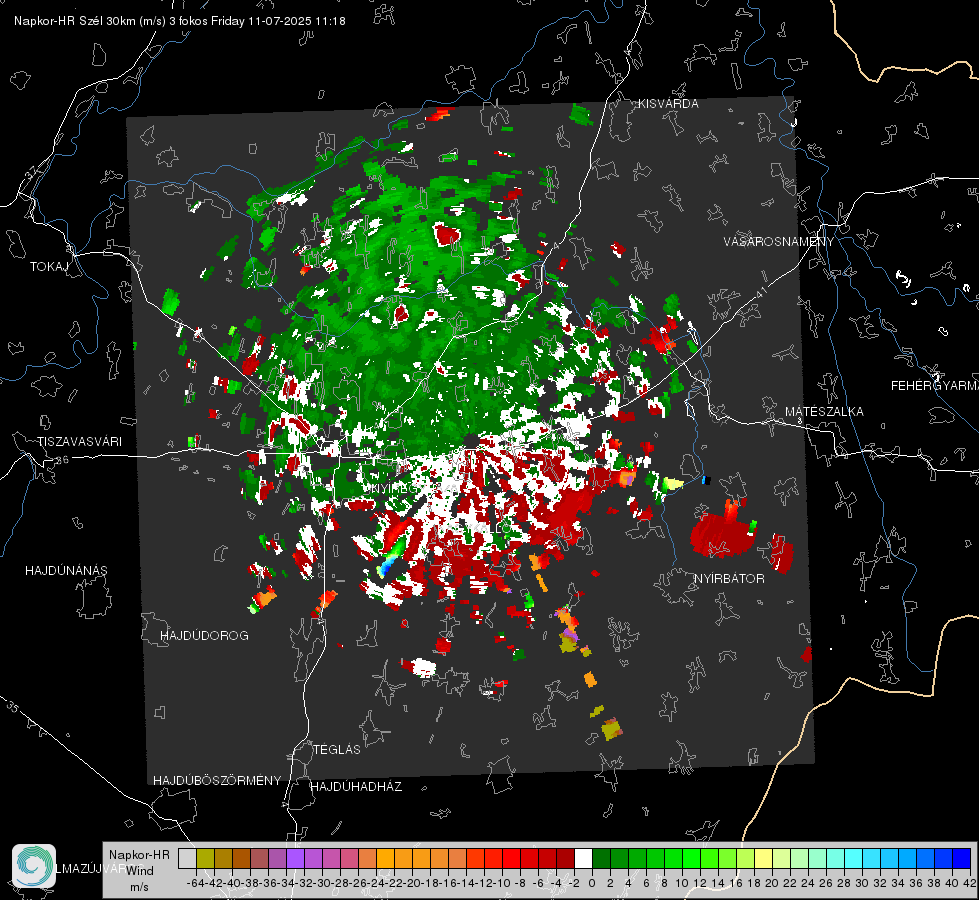Click the 42 value at legend end
979x900 pixels.
point(970,883)
